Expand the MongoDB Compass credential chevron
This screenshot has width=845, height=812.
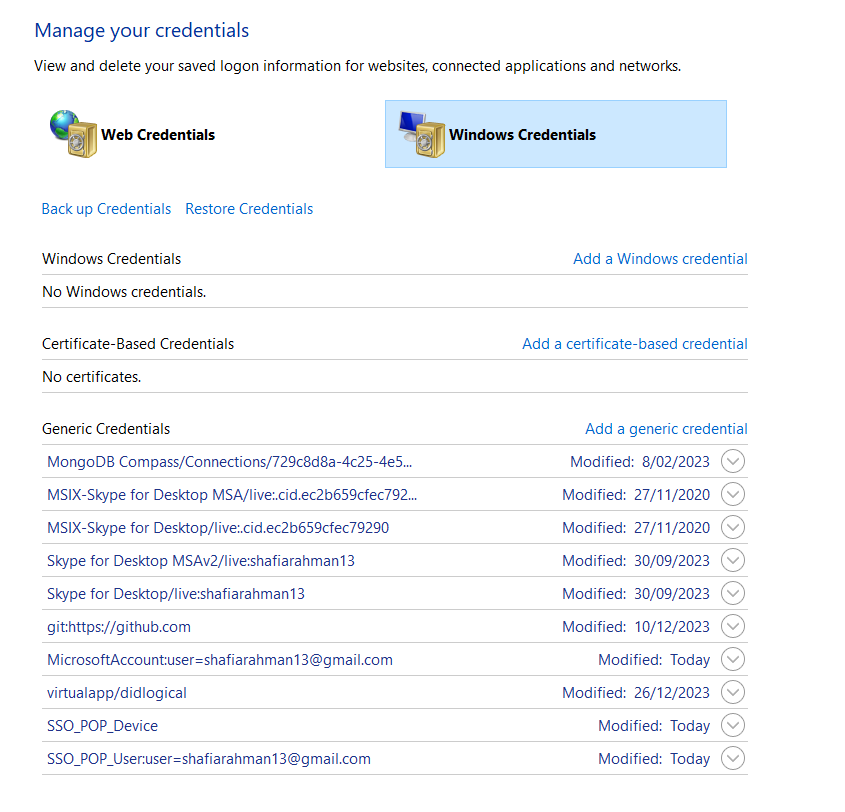[x=733, y=461]
